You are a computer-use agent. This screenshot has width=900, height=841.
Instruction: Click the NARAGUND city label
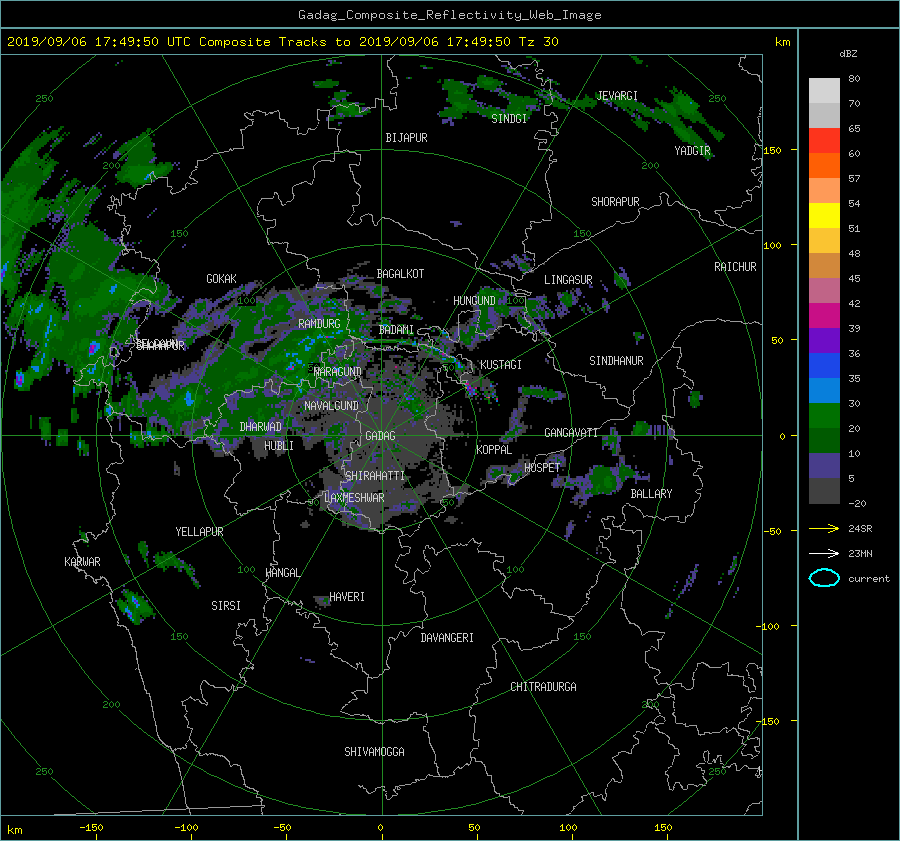point(338,371)
